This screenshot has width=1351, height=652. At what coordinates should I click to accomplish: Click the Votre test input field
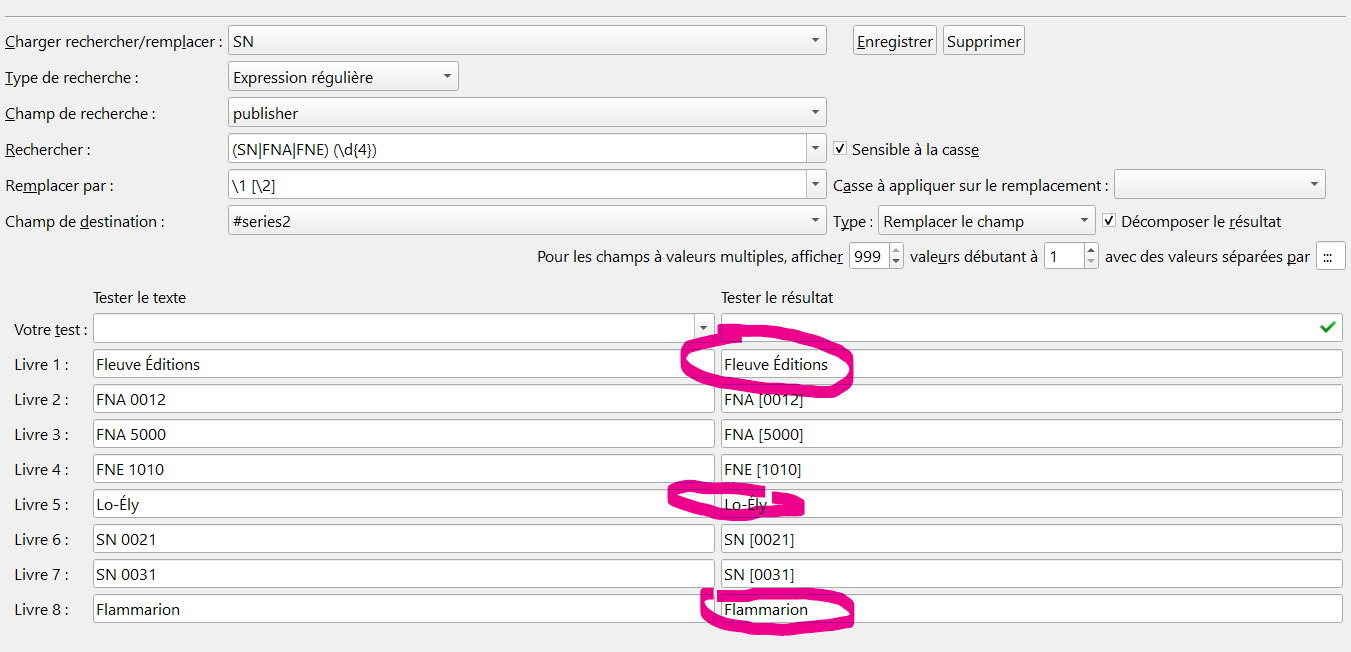(x=394, y=328)
